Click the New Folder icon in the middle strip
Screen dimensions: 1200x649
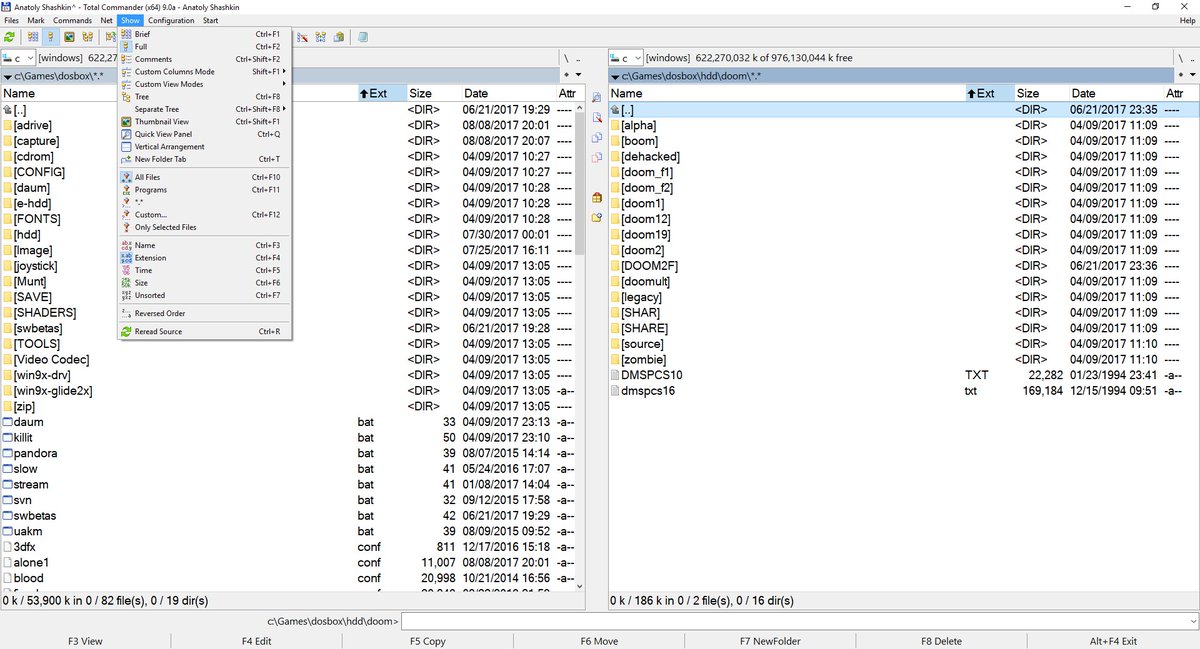click(x=597, y=217)
